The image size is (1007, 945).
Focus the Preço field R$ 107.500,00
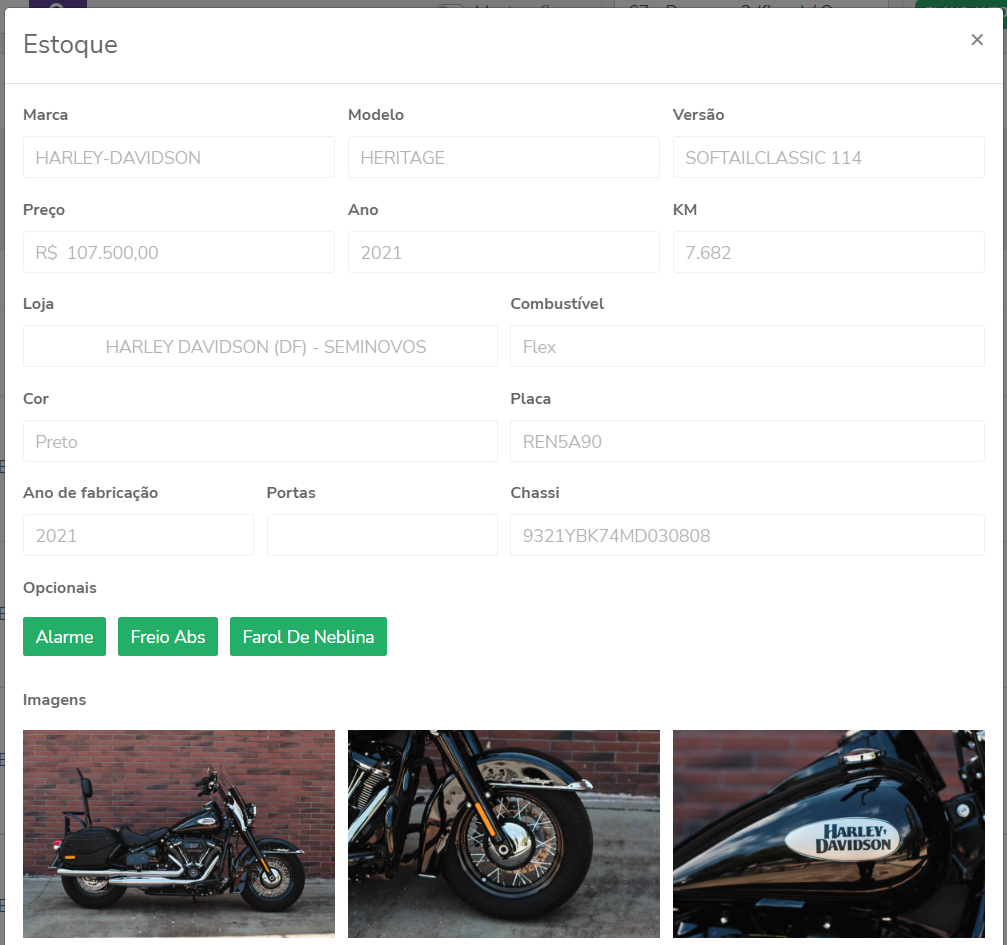click(179, 252)
